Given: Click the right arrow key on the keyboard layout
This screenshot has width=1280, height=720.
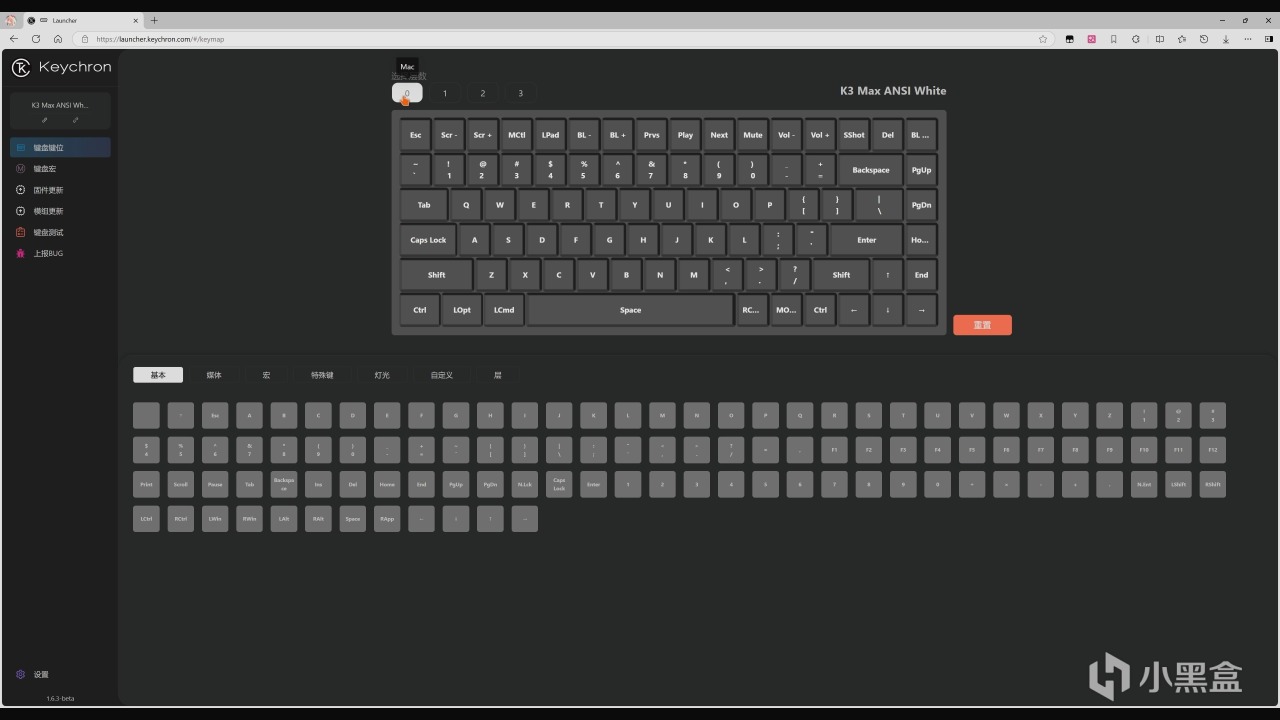Looking at the screenshot, I should pos(921,310).
